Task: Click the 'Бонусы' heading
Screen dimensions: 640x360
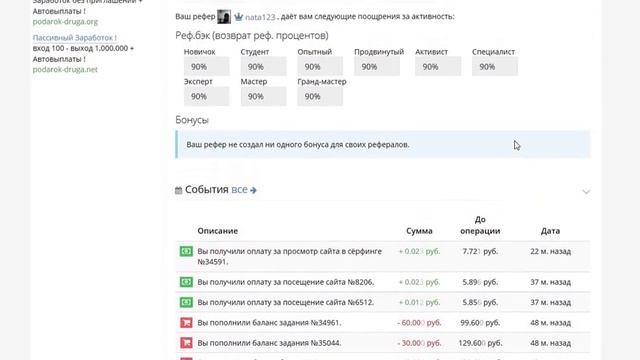Action: 192,120
